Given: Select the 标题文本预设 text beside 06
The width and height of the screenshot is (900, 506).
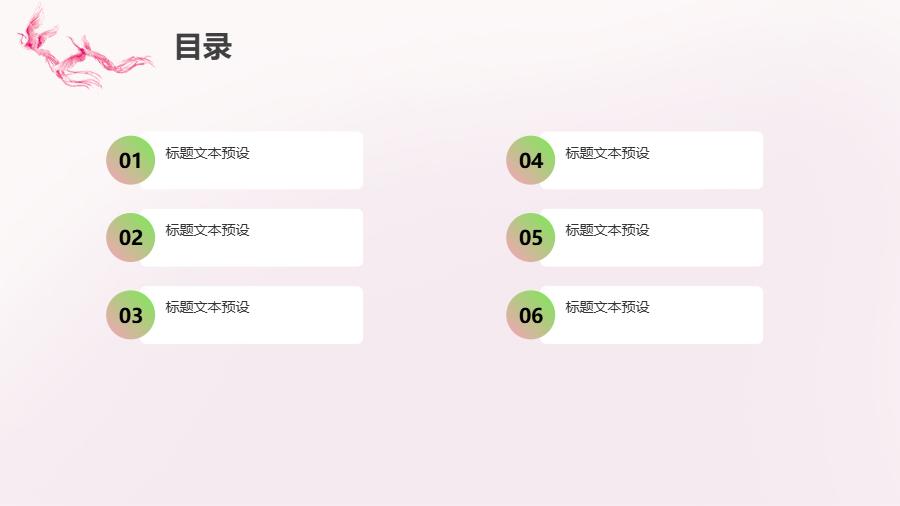Looking at the screenshot, I should [x=607, y=307].
